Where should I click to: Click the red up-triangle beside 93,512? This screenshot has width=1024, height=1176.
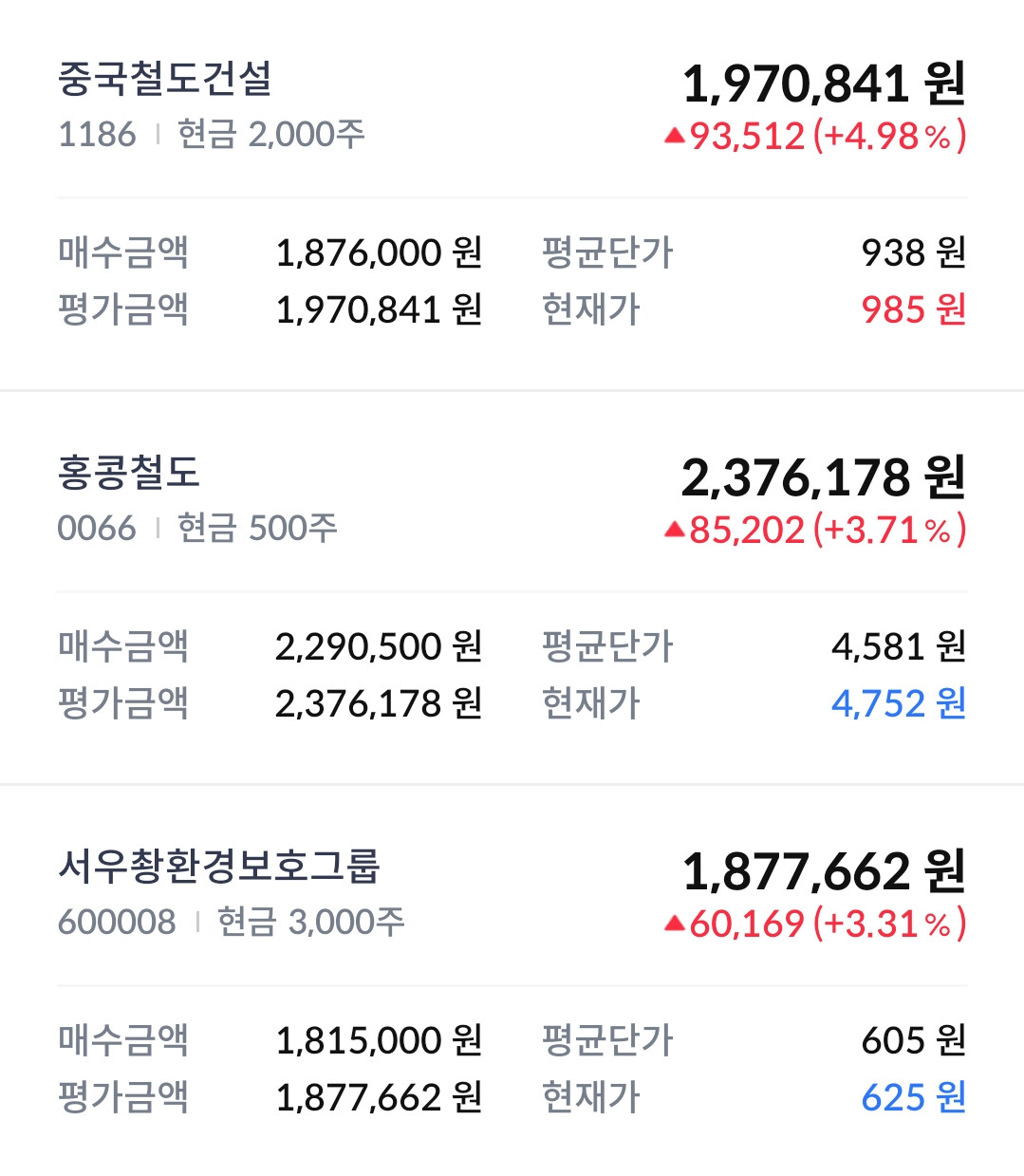[675, 137]
